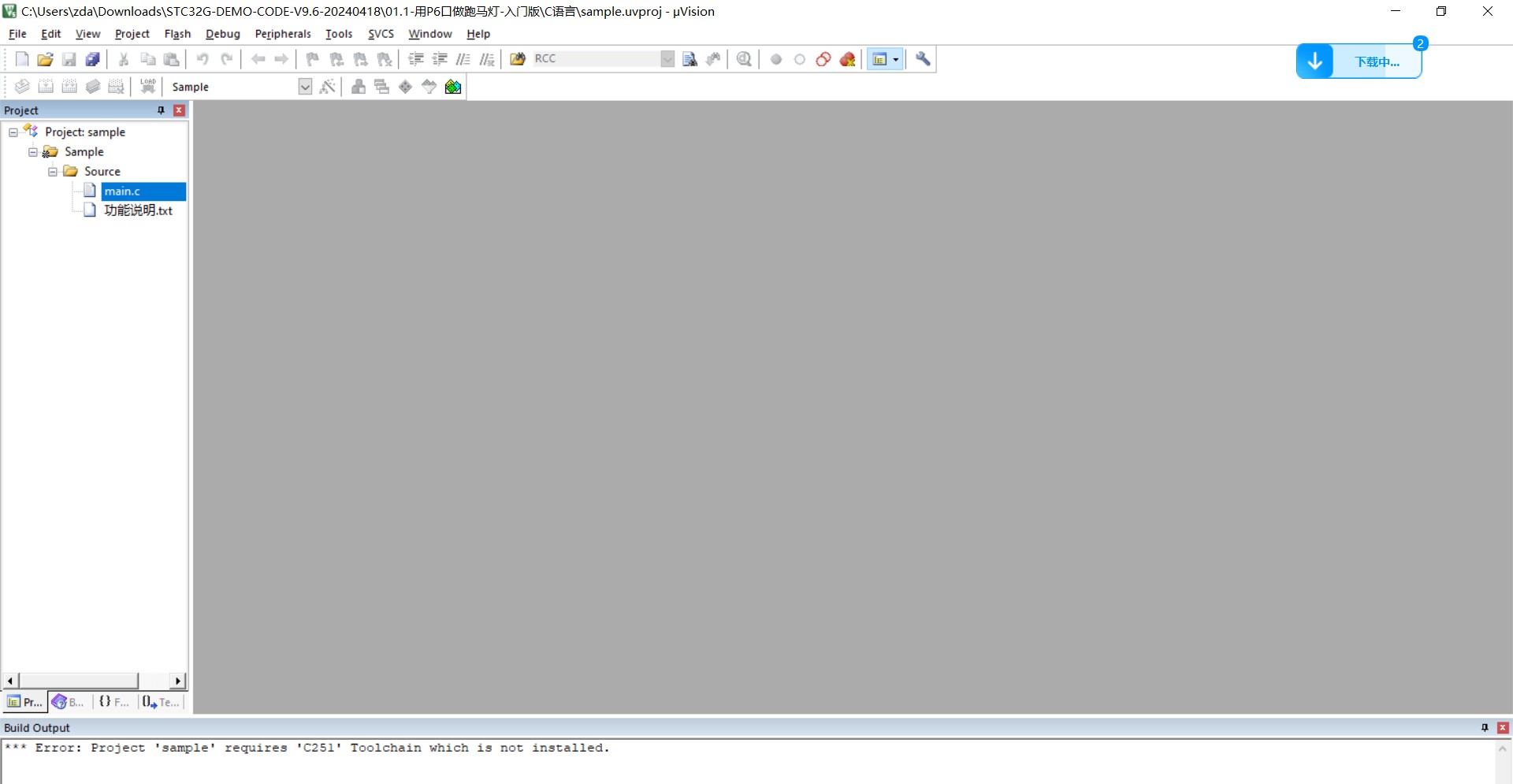Click the Stop build icon
Image resolution: width=1513 pixels, height=784 pixels.
[x=117, y=87]
